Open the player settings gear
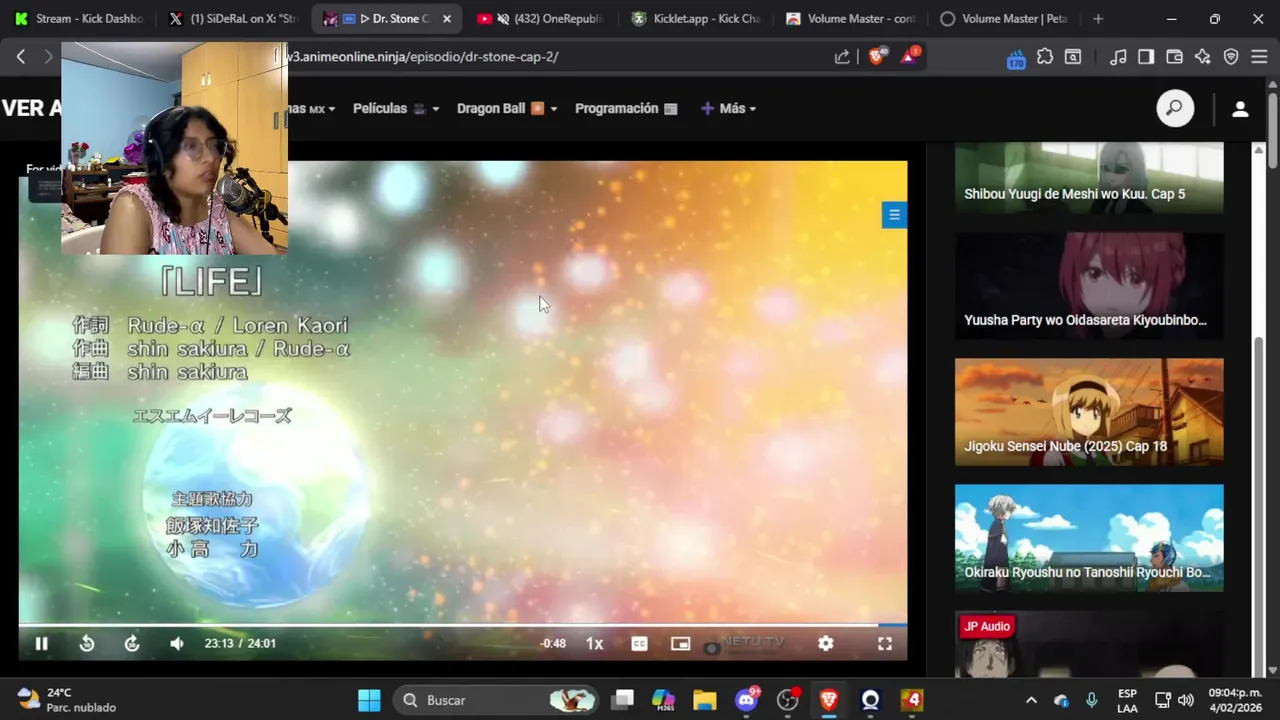This screenshot has width=1280, height=720. [826, 644]
